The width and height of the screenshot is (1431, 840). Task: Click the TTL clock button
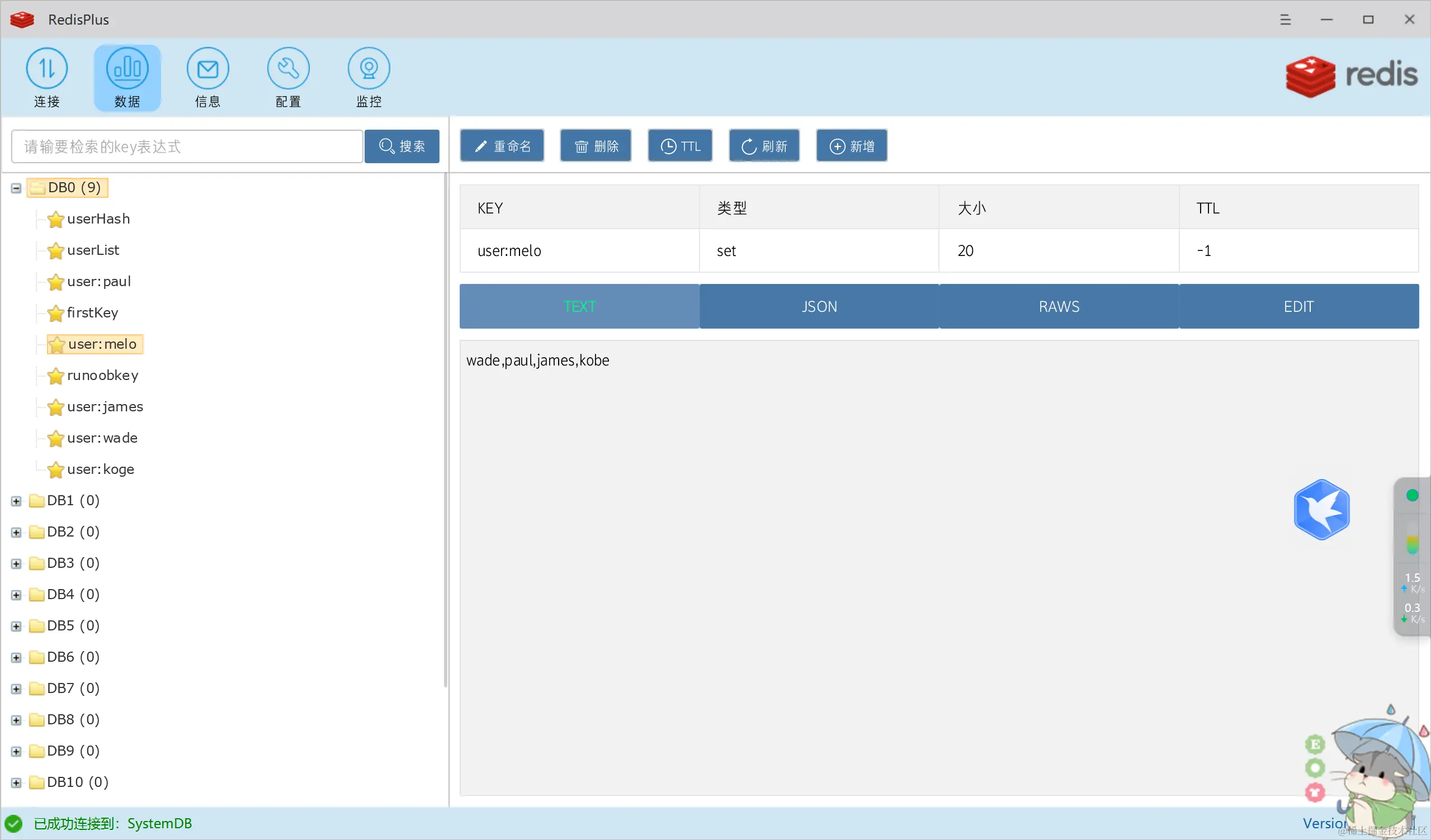pyautogui.click(x=681, y=146)
